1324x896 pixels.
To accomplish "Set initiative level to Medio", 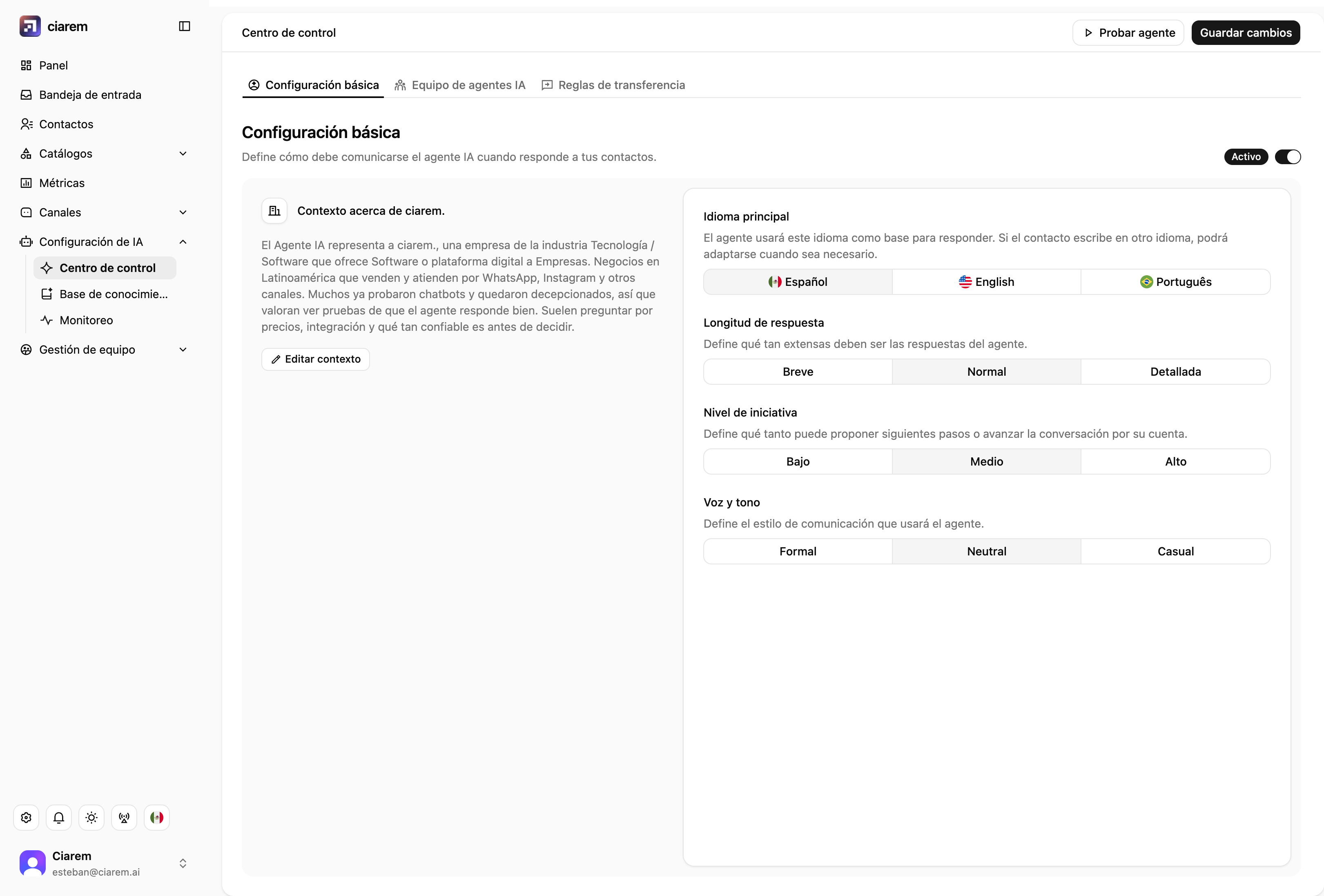I will pyautogui.click(x=986, y=461).
